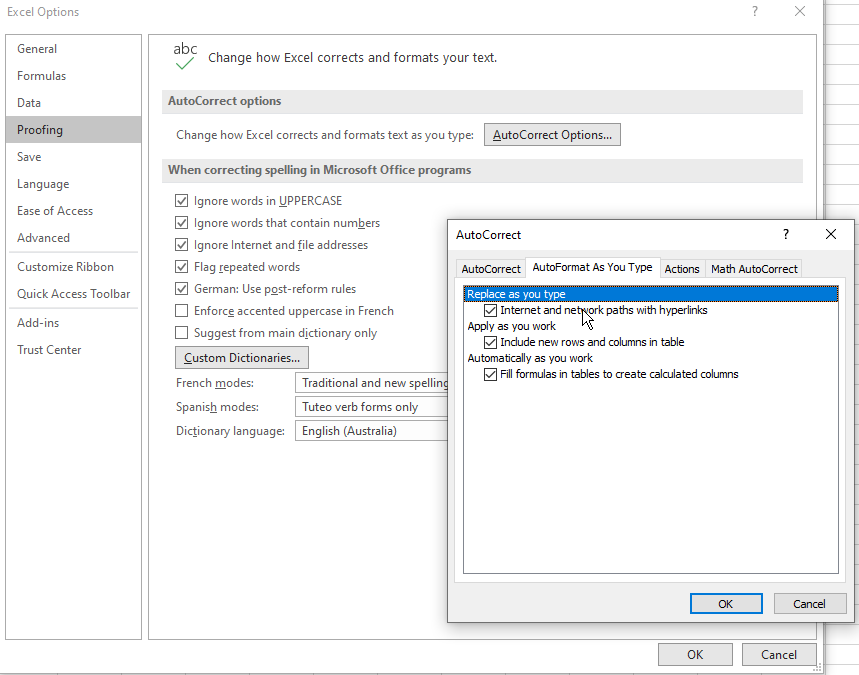Viewport: 859px width, 675px height.
Task: Open the Spanish modes dropdown
Action: (x=371, y=407)
